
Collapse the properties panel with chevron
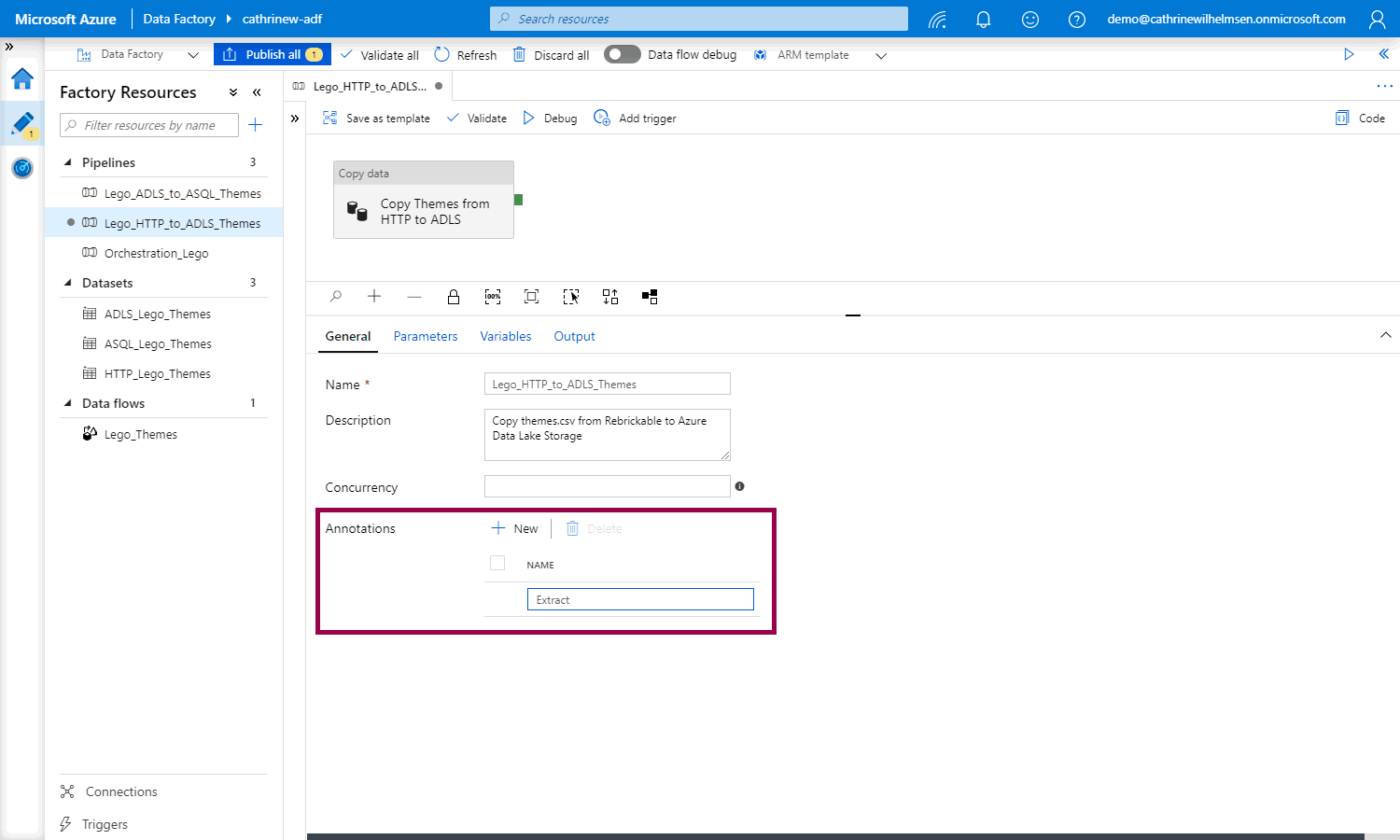(x=1385, y=335)
